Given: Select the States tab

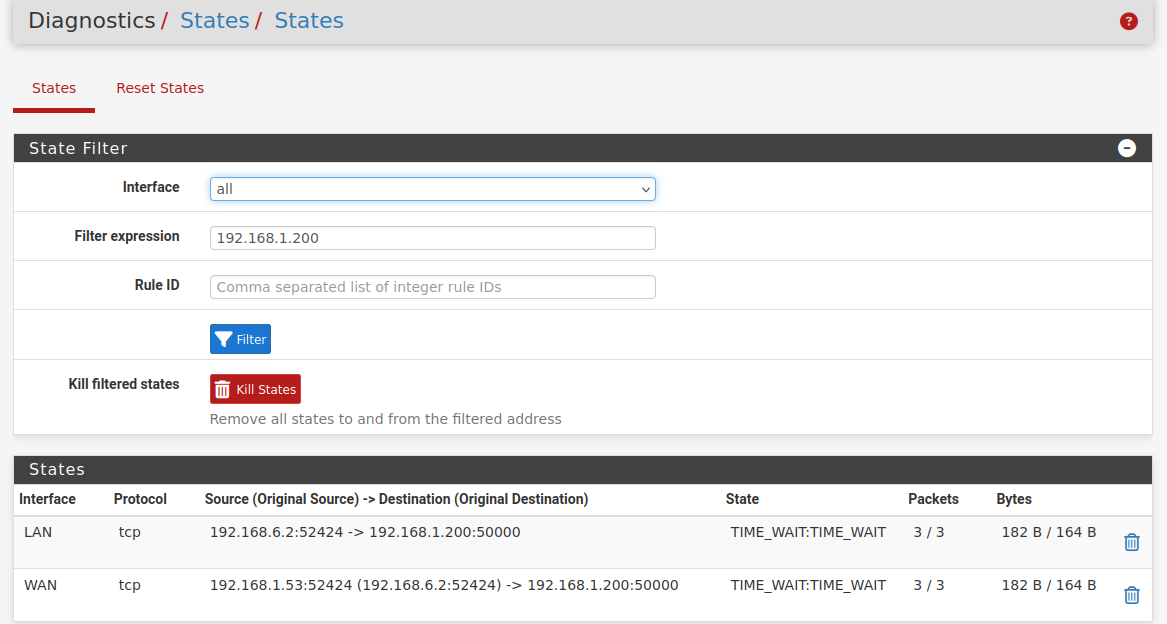Looking at the screenshot, I should [54, 88].
